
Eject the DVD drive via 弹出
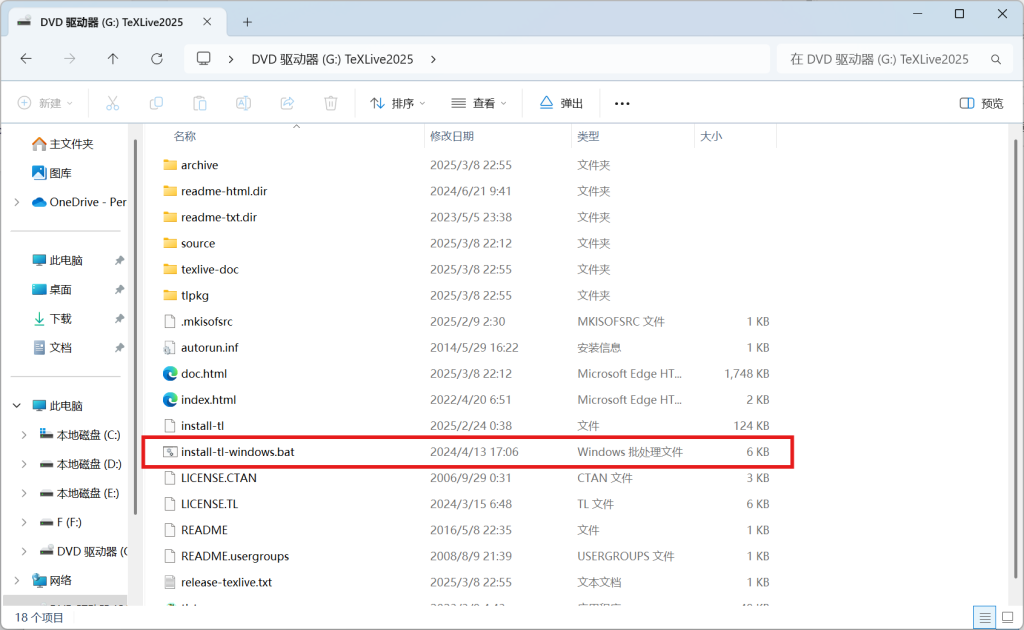pos(561,103)
